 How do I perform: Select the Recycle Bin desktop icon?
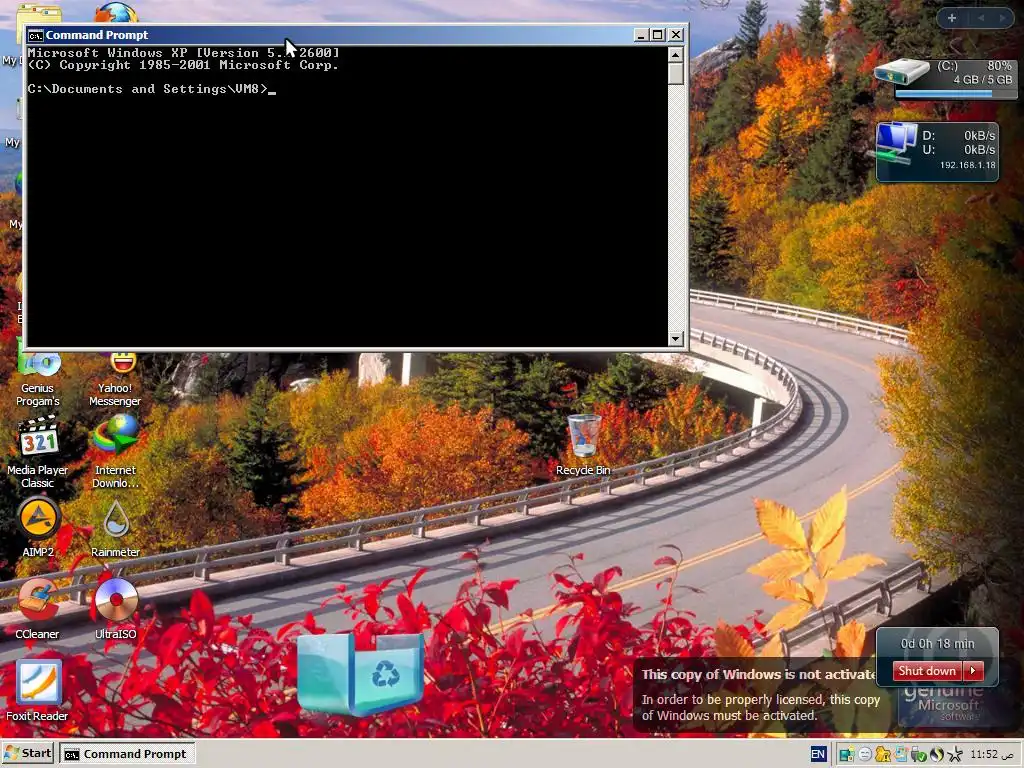pyautogui.click(x=583, y=445)
